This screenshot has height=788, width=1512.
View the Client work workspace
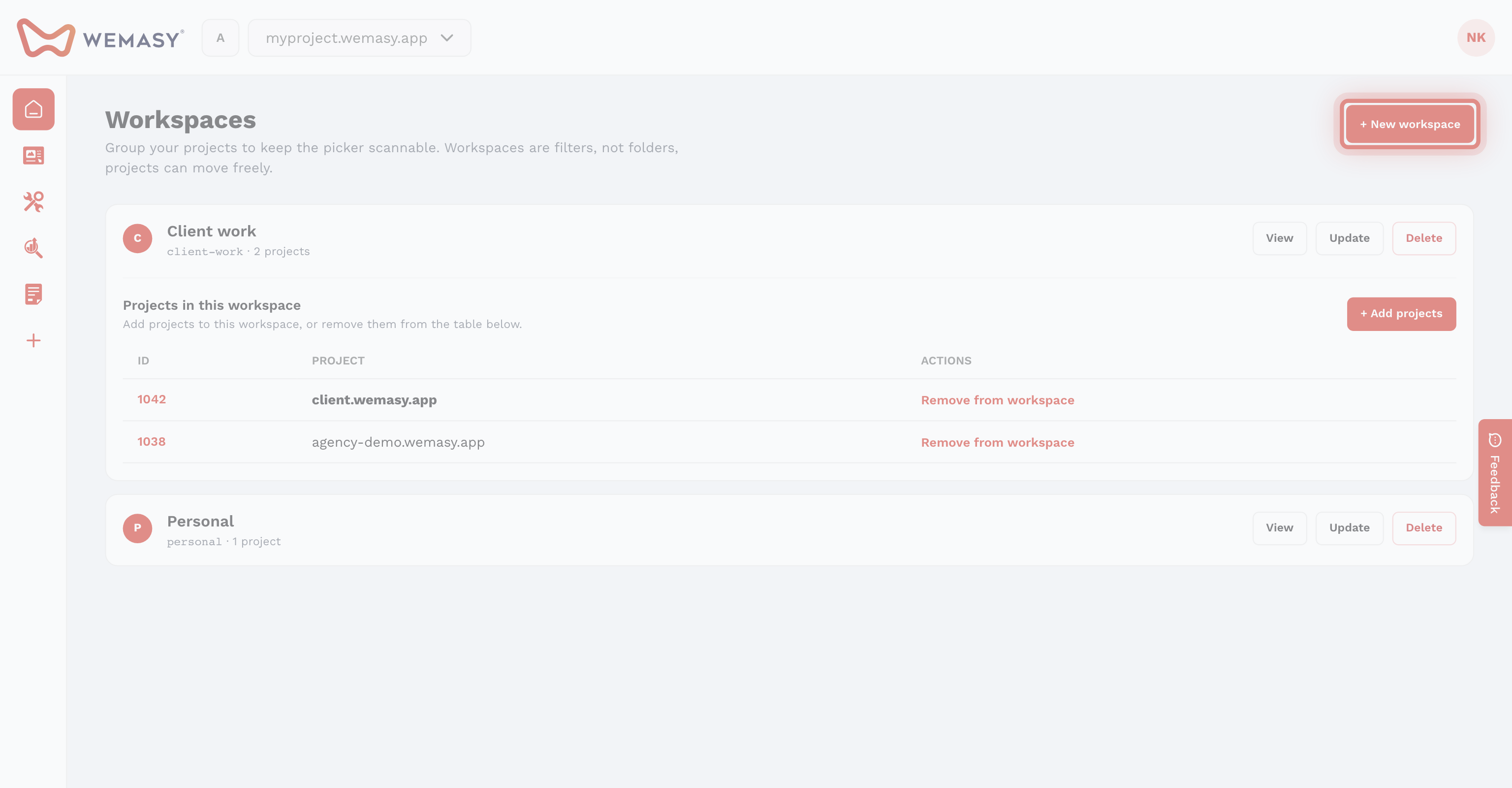tap(1280, 238)
